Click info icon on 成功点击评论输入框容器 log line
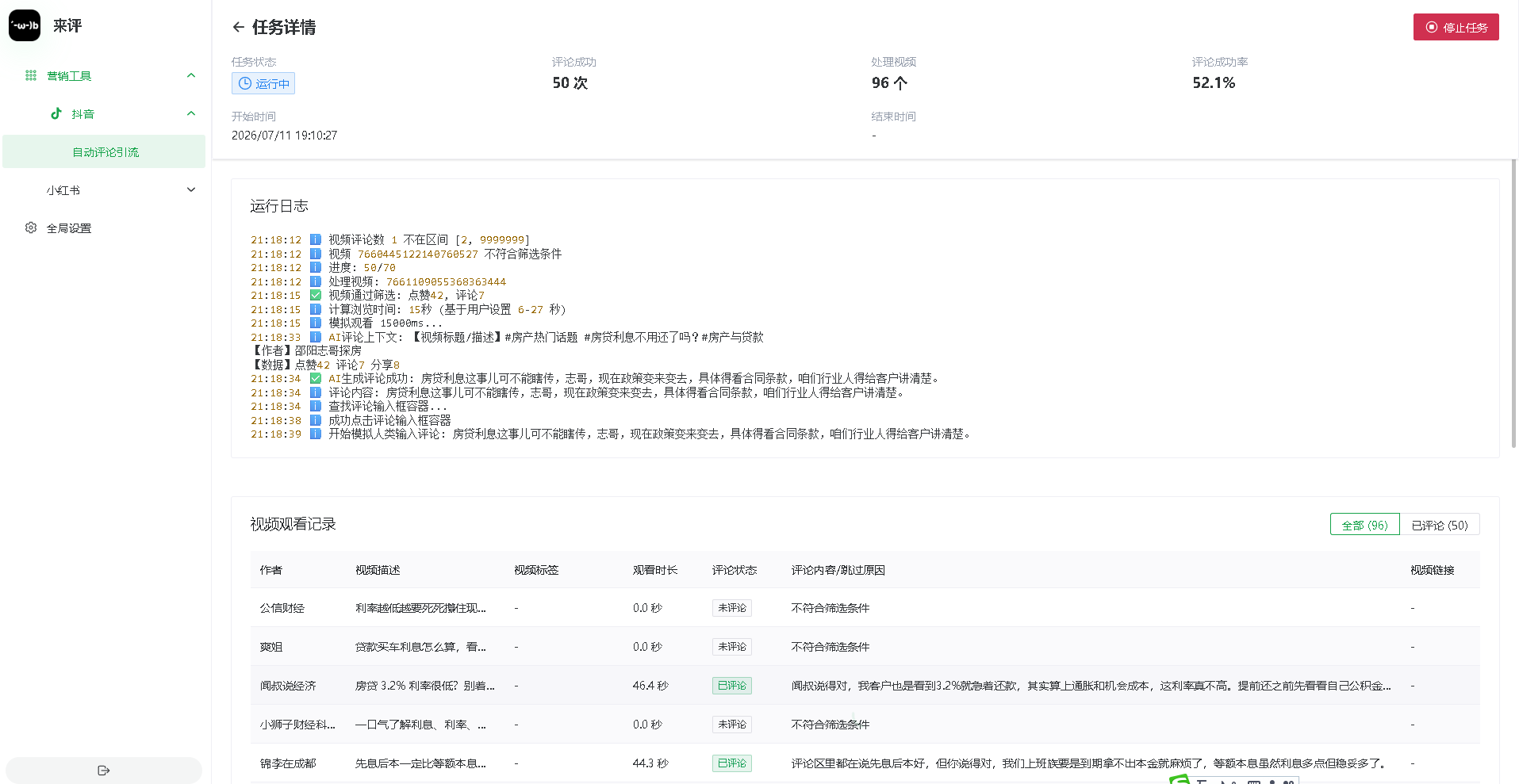The width and height of the screenshot is (1519, 784). click(316, 421)
